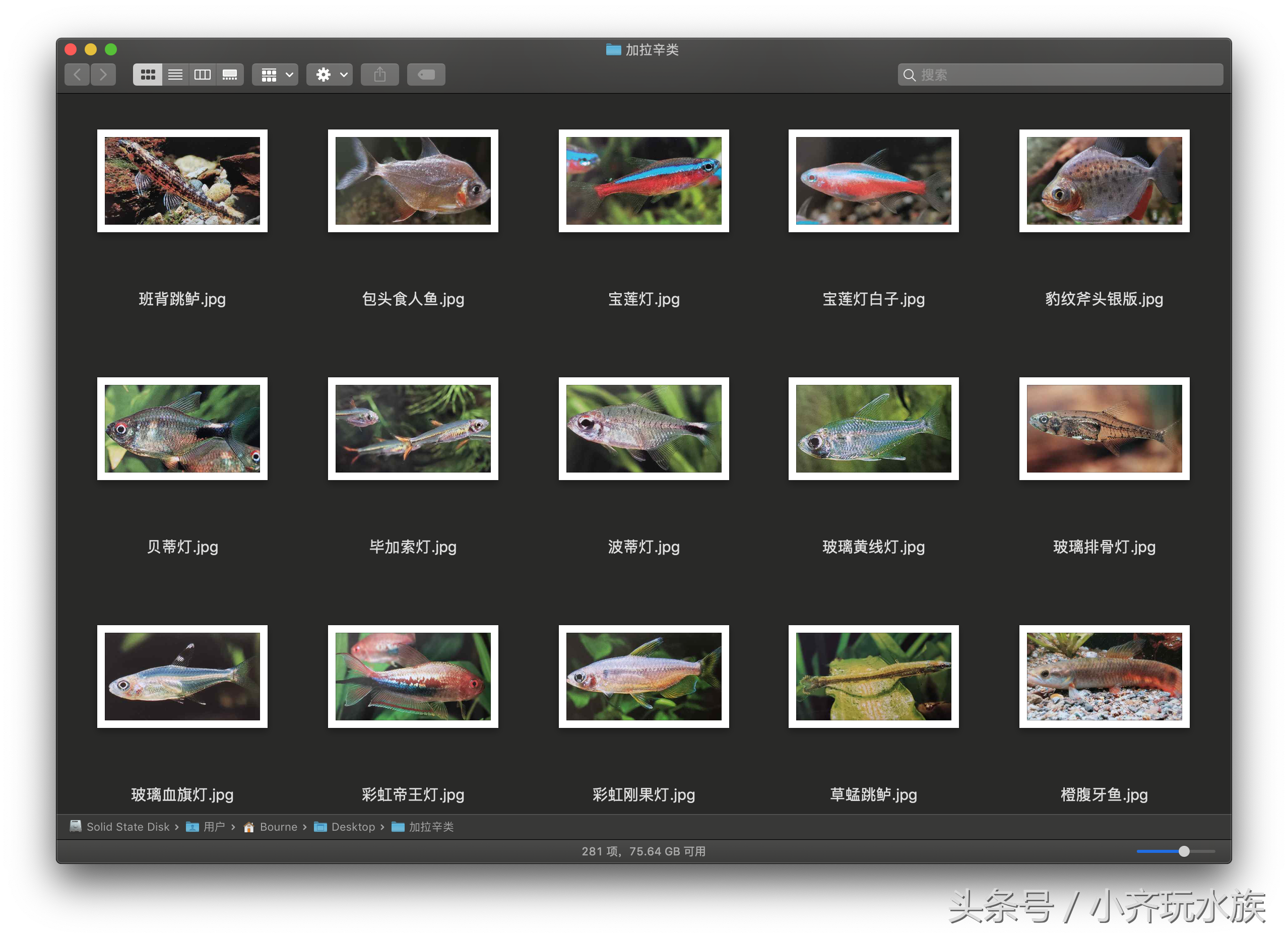The height and width of the screenshot is (938, 1288).
Task: Open Solid State Disk in path bar
Action: [119, 827]
